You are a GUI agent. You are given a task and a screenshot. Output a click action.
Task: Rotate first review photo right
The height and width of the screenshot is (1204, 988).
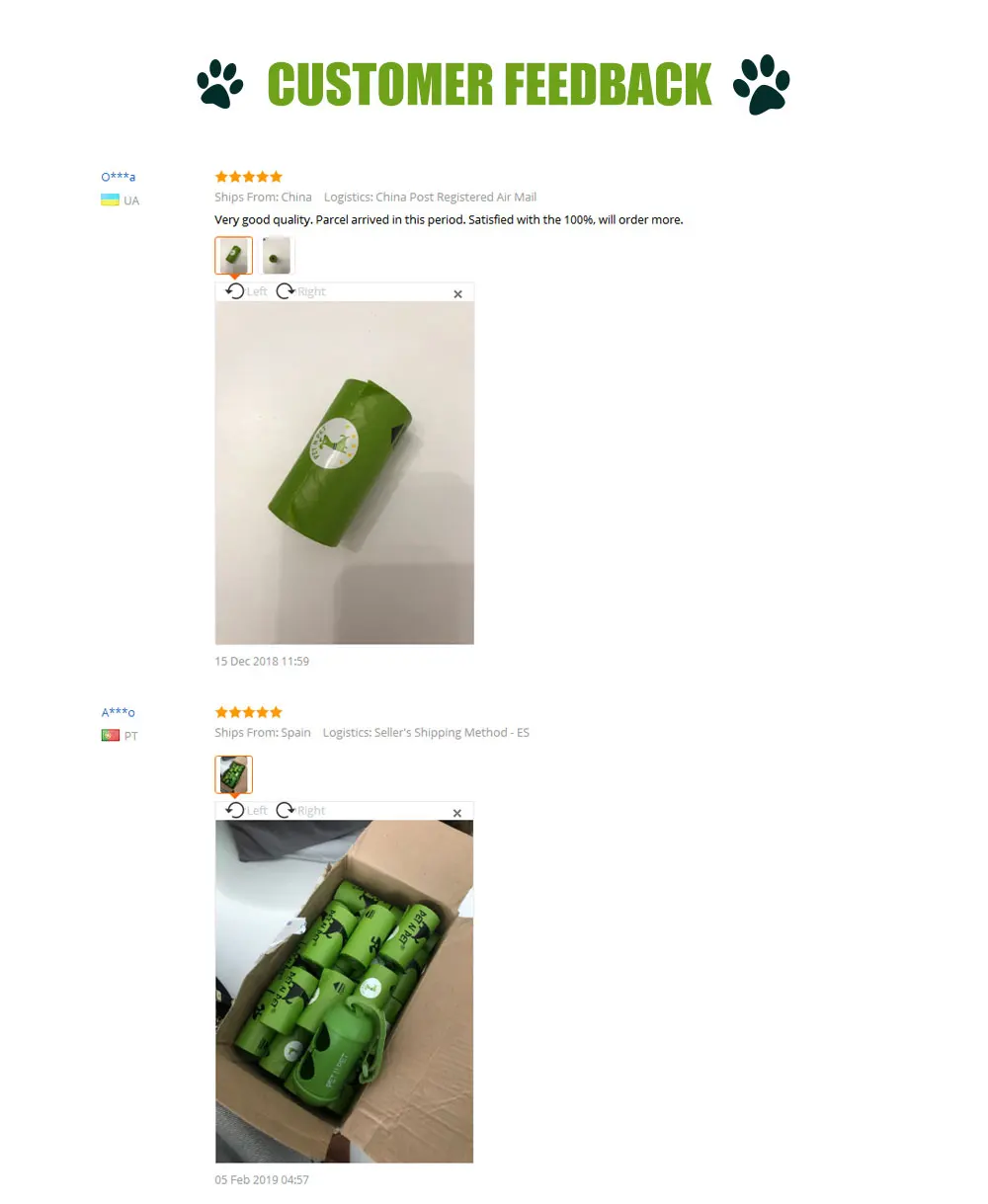pos(300,291)
